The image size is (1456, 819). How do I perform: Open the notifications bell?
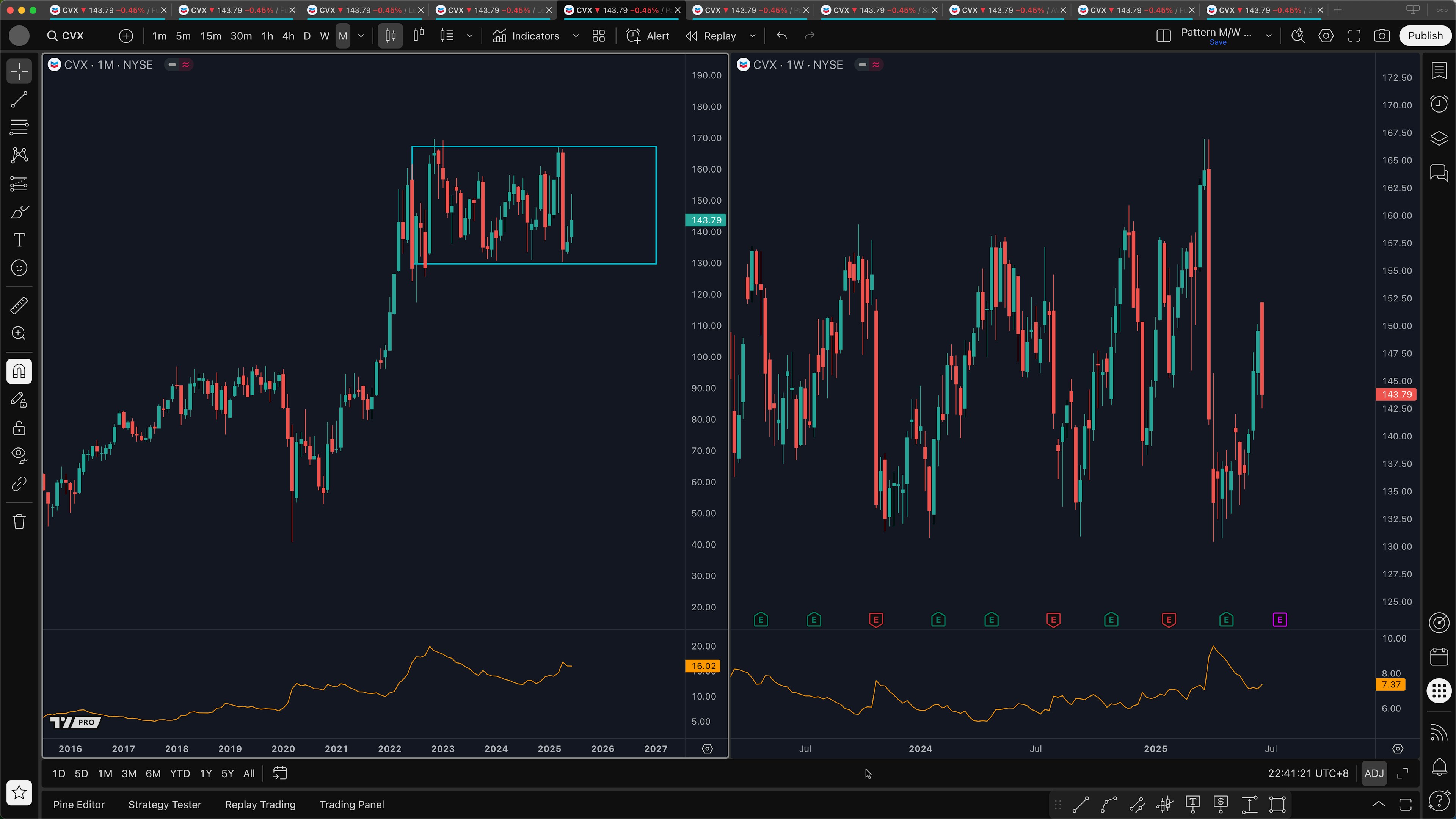click(1439, 766)
